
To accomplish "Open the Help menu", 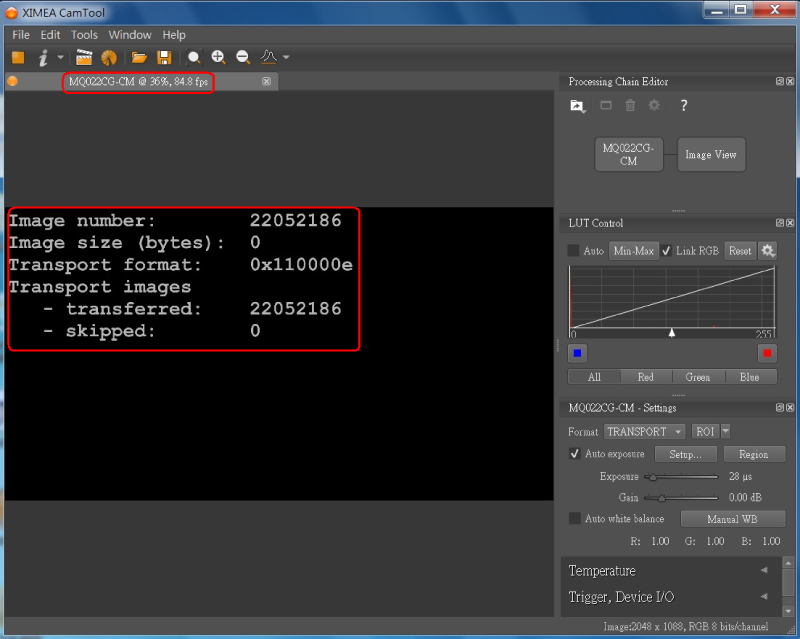I will coord(174,35).
